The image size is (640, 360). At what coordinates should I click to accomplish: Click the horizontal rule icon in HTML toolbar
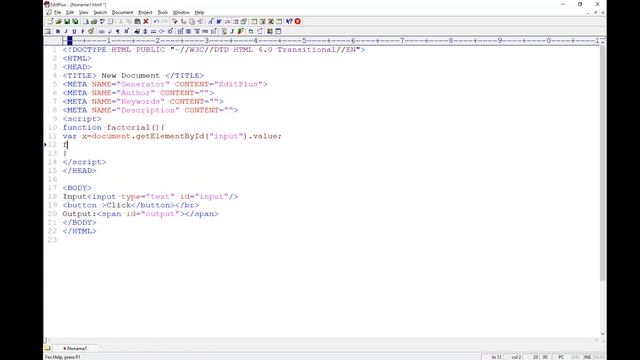(x=153, y=31)
